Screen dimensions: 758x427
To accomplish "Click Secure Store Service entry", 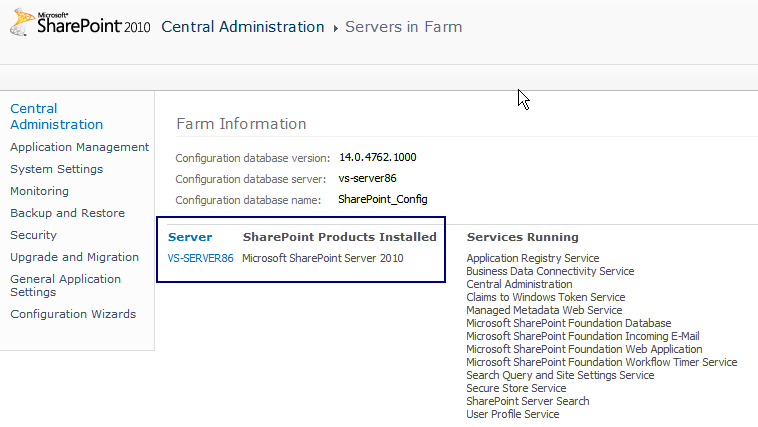I will (516, 388).
